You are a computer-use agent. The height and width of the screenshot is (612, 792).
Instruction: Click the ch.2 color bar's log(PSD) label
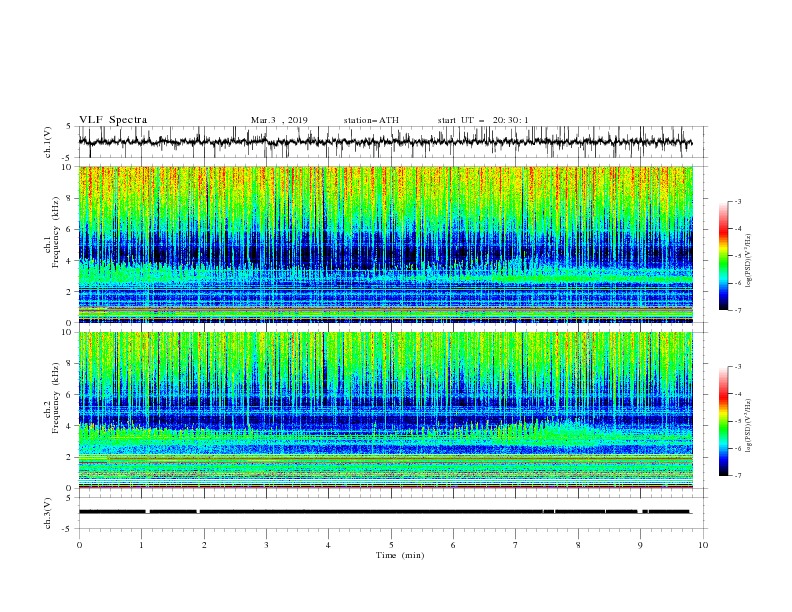pyautogui.click(x=749, y=425)
